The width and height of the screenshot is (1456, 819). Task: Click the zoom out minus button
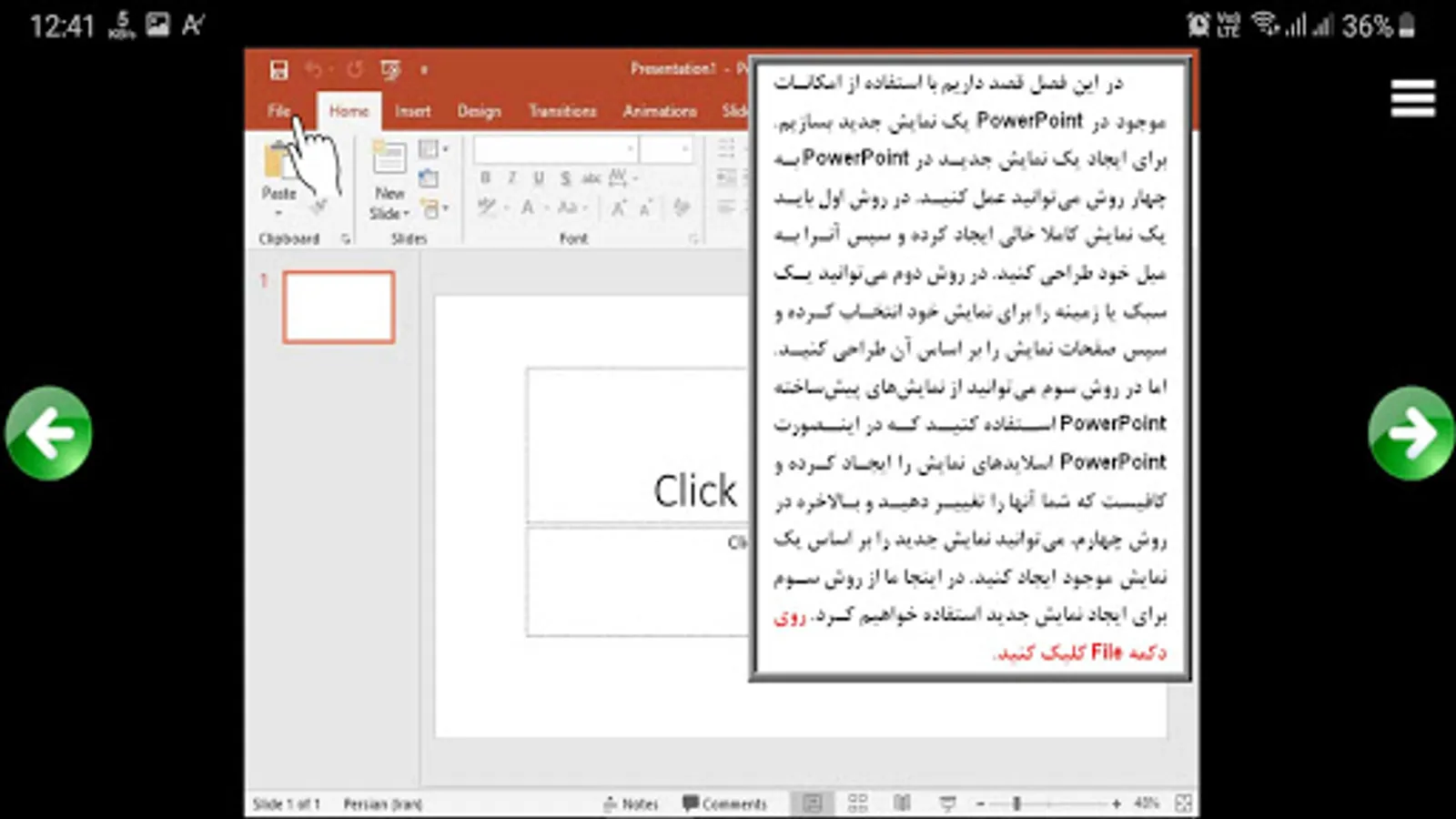pos(980,804)
